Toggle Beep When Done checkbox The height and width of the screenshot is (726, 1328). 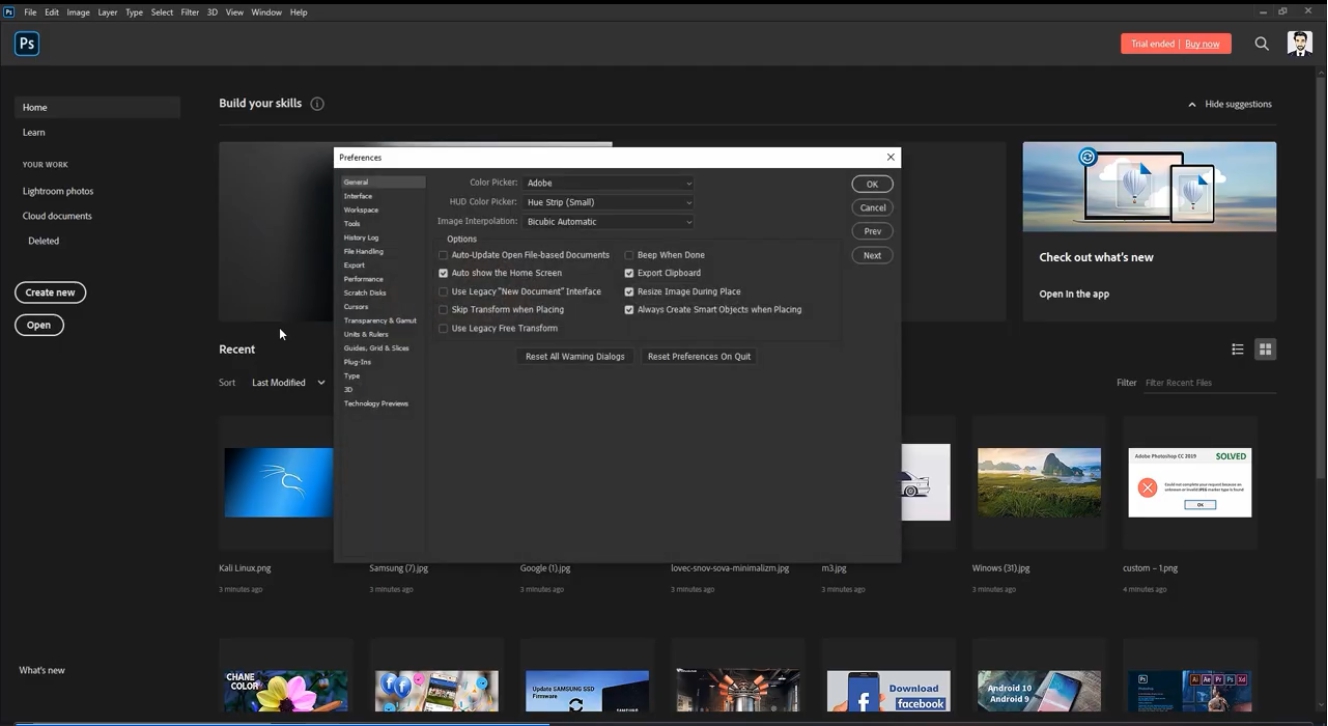point(629,255)
